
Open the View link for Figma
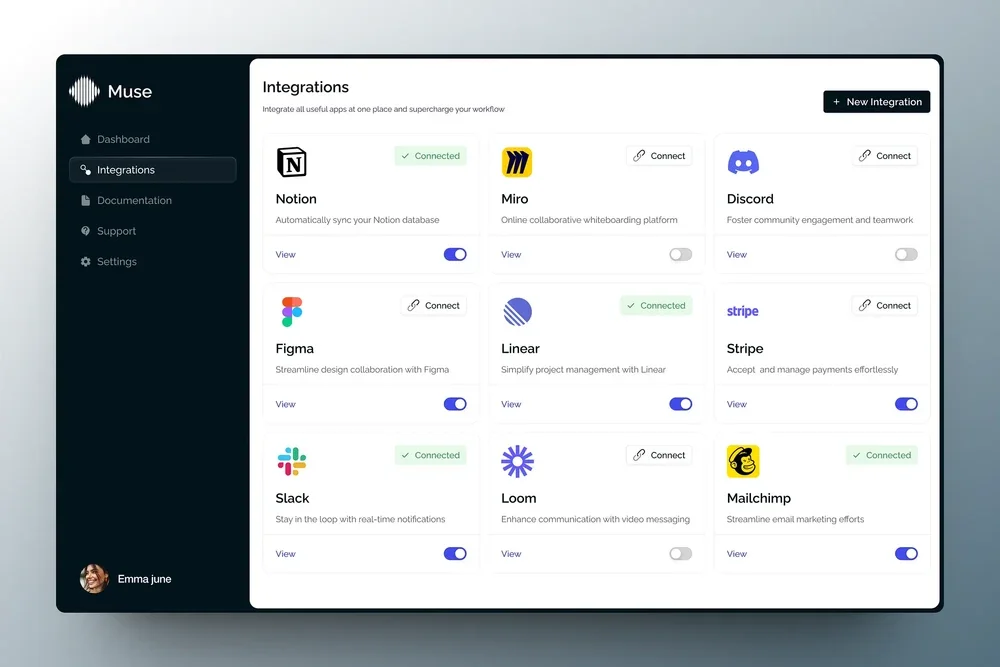tap(285, 404)
